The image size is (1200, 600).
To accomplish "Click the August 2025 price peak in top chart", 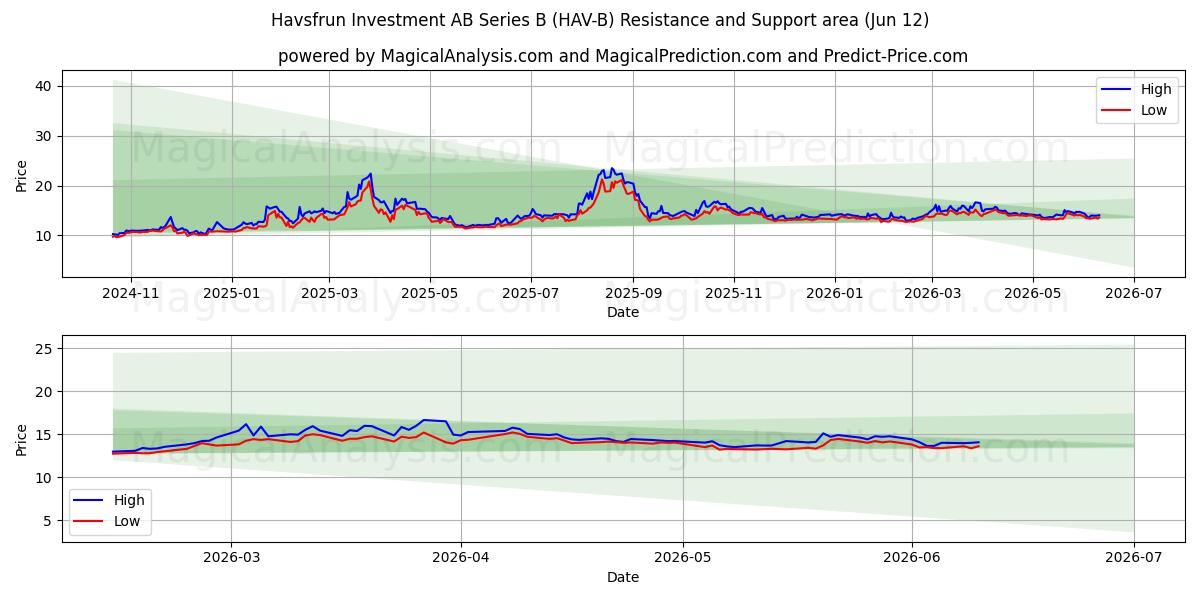I will (x=611, y=169).
